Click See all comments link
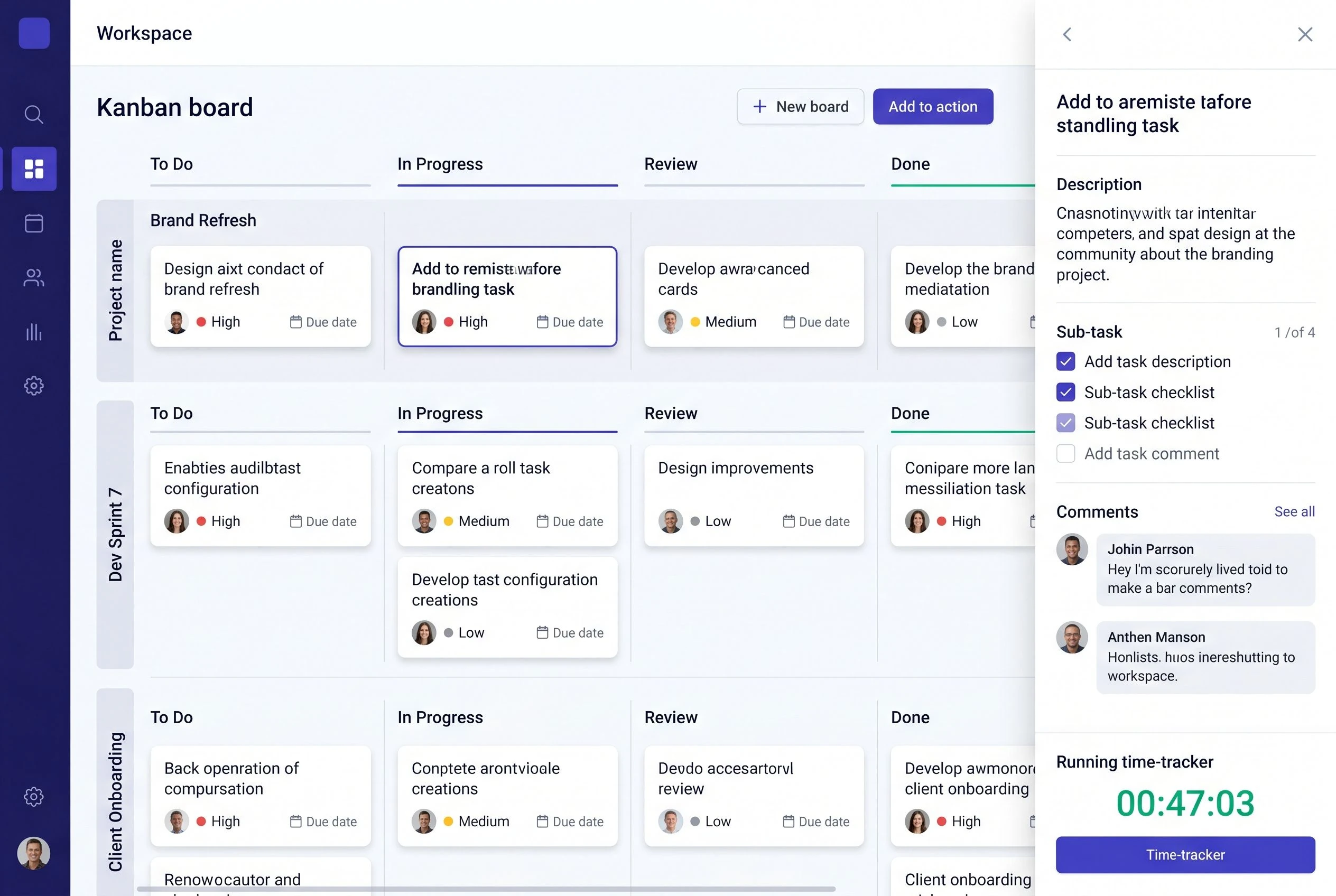The height and width of the screenshot is (896, 1336). [1294, 511]
